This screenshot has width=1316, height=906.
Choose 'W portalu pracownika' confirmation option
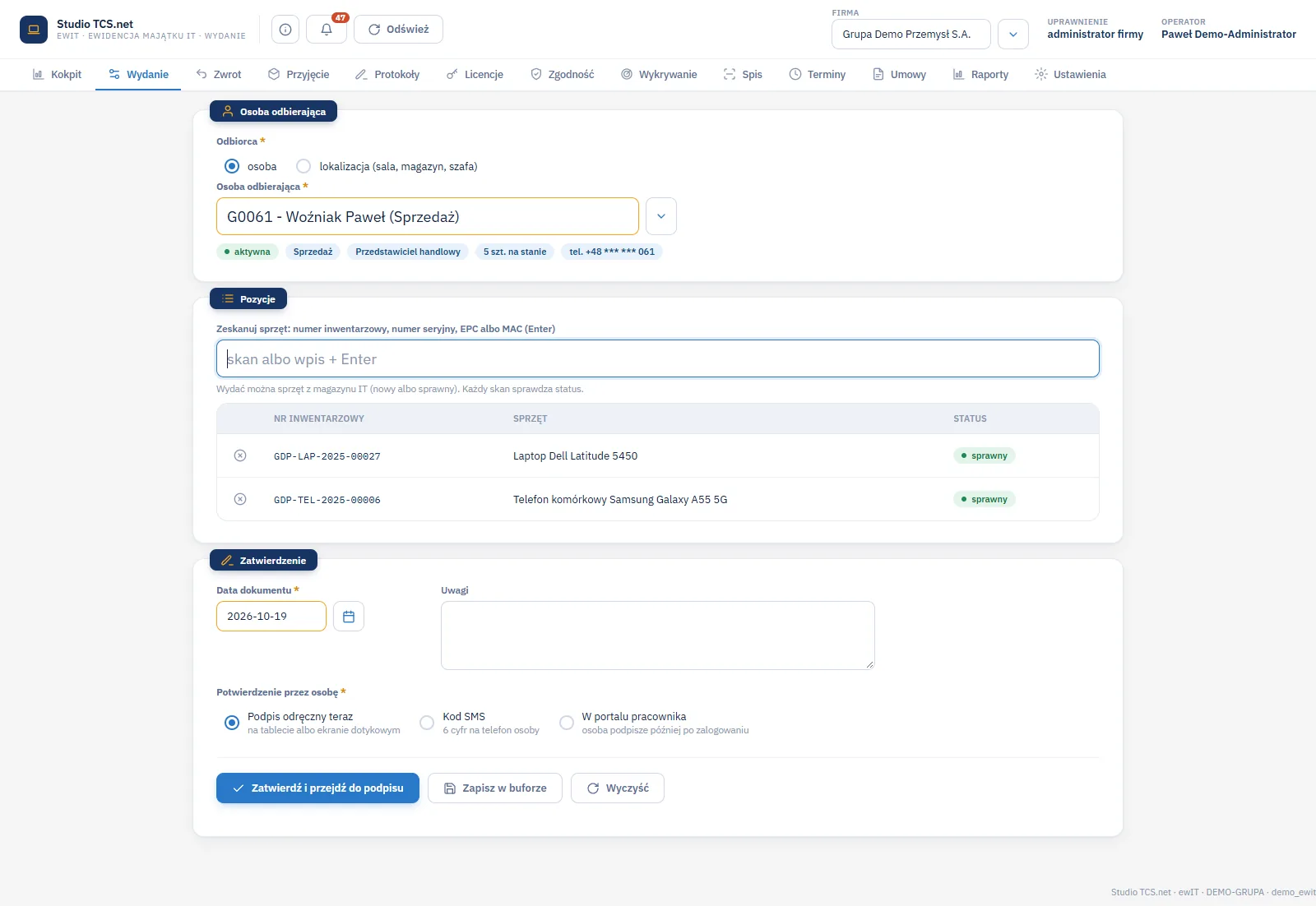pos(567,723)
